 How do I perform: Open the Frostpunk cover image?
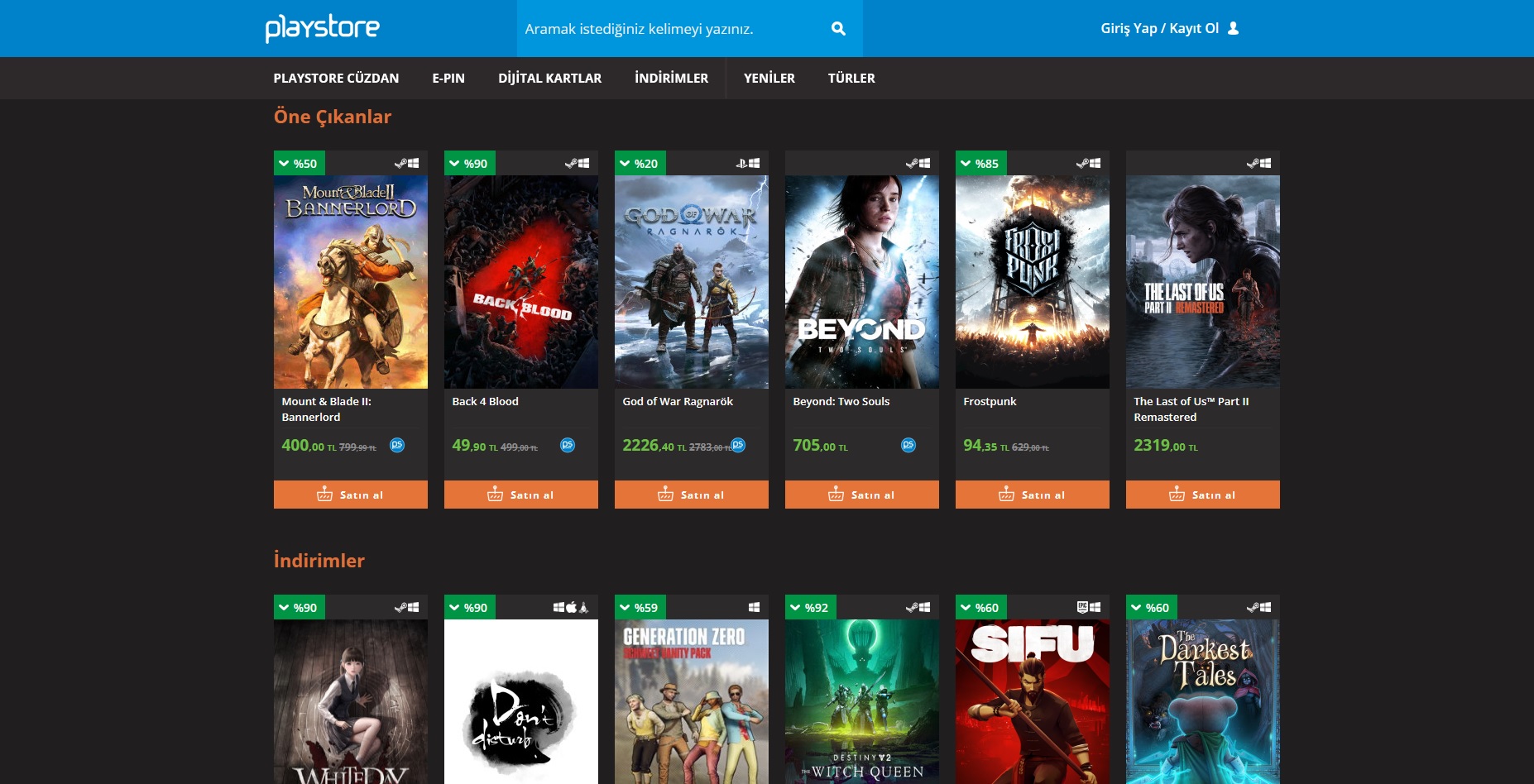pos(1033,282)
